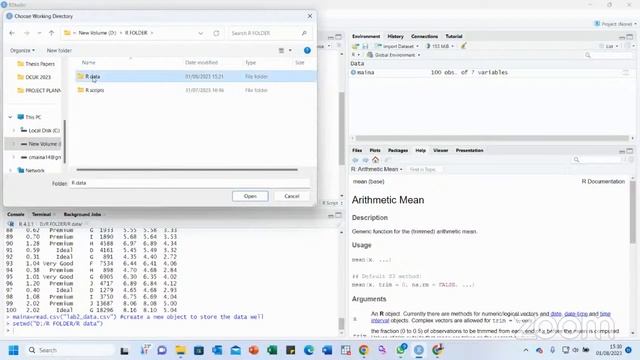Sort by the Date modified column

tap(201, 62)
